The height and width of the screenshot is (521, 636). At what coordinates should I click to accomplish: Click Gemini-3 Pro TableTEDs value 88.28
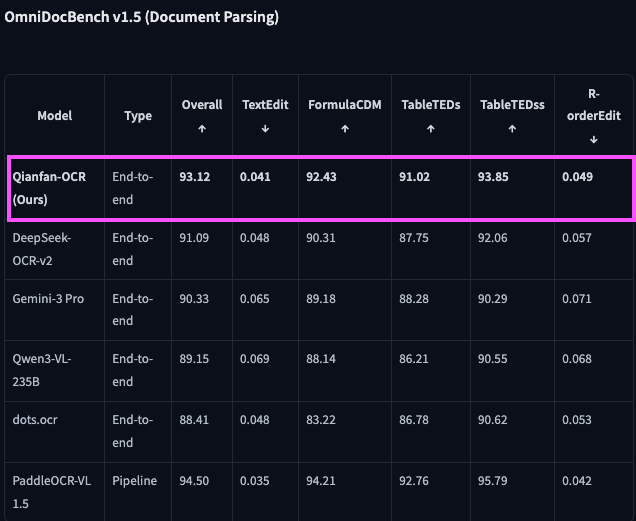pyautogui.click(x=414, y=299)
